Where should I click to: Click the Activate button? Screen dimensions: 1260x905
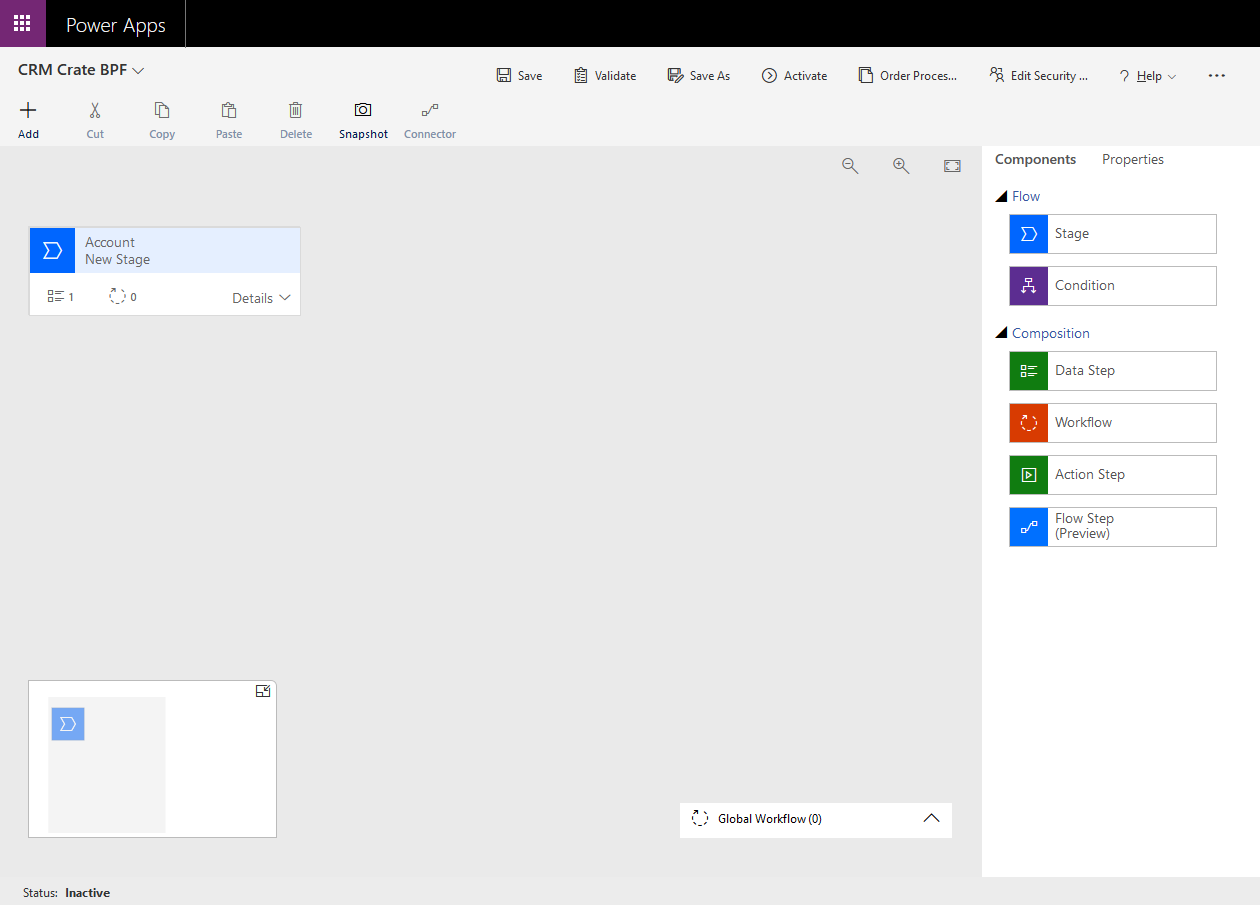click(x=795, y=75)
